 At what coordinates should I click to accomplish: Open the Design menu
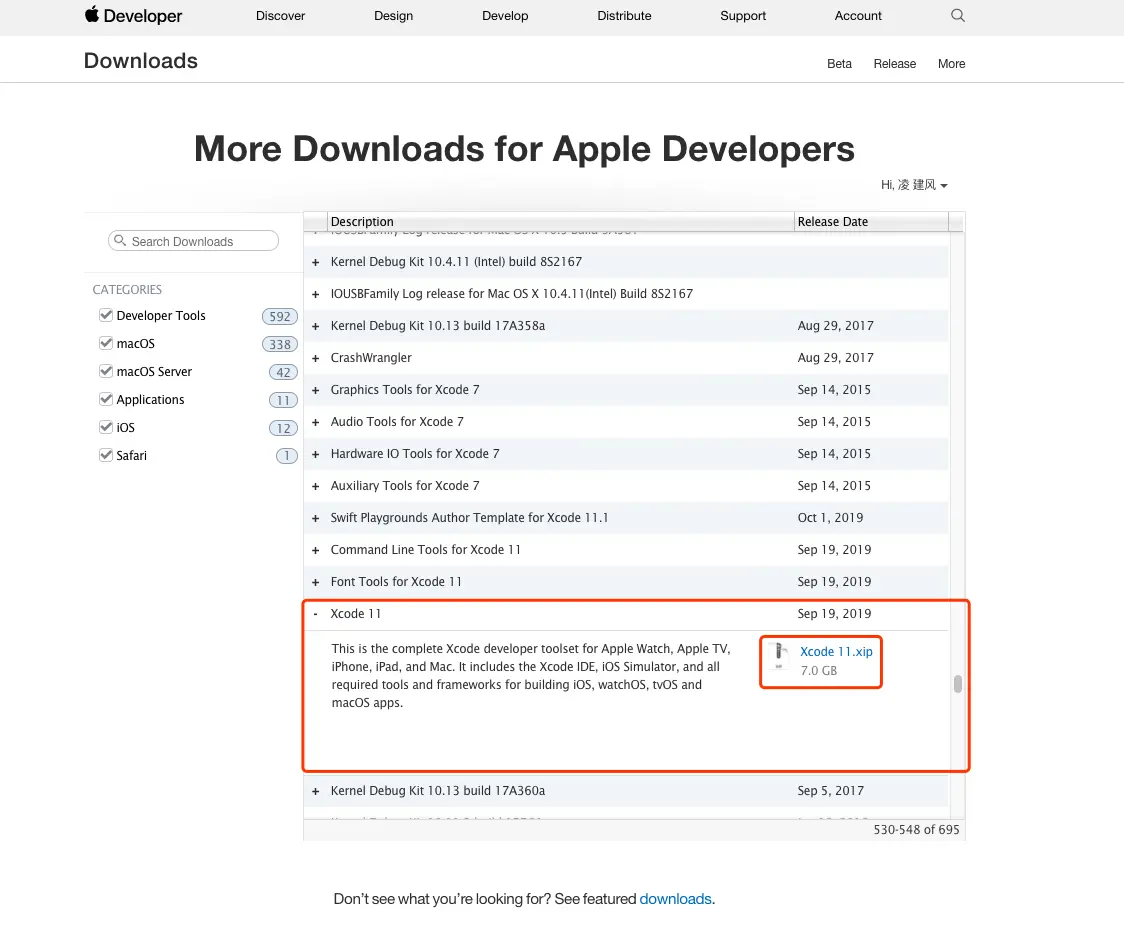point(394,16)
